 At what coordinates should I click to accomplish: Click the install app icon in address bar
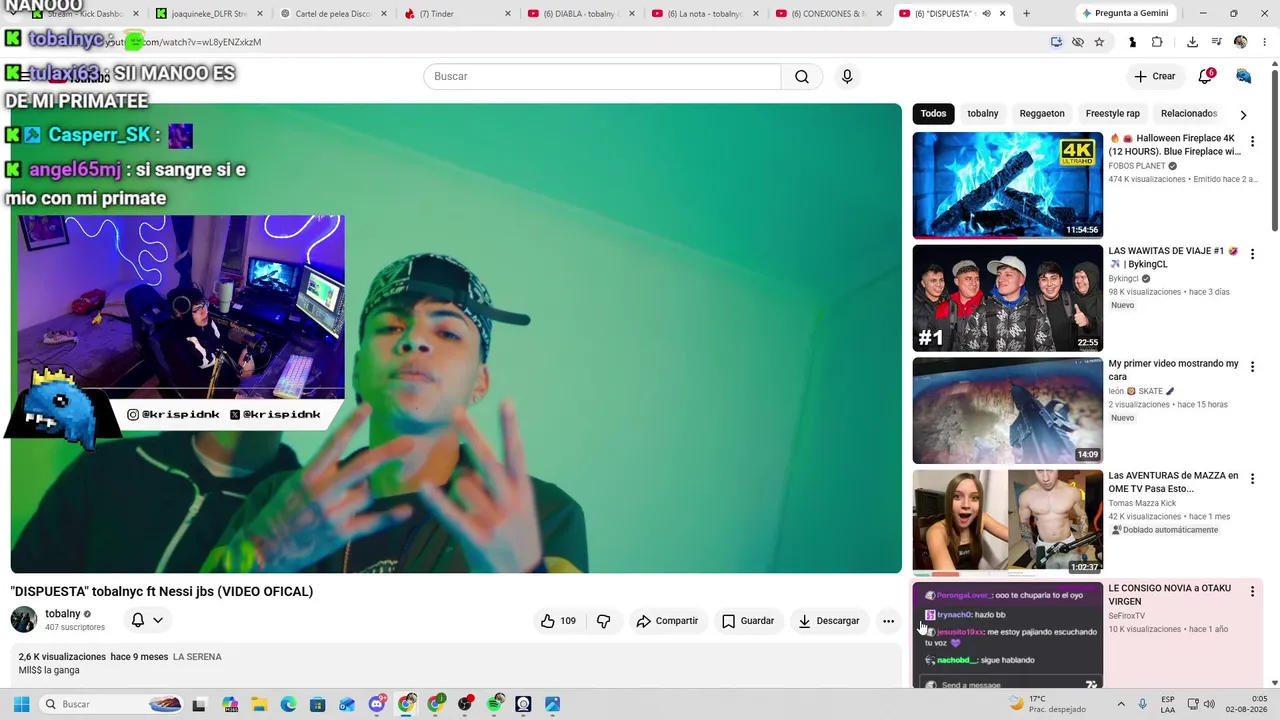point(1056,42)
